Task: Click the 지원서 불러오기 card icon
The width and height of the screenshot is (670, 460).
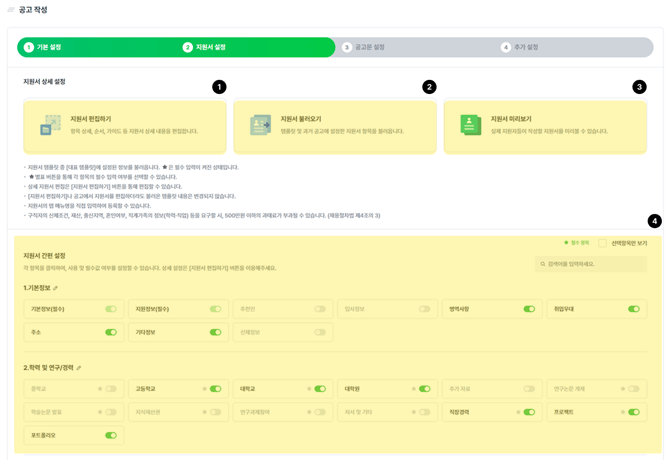Action: coord(260,125)
